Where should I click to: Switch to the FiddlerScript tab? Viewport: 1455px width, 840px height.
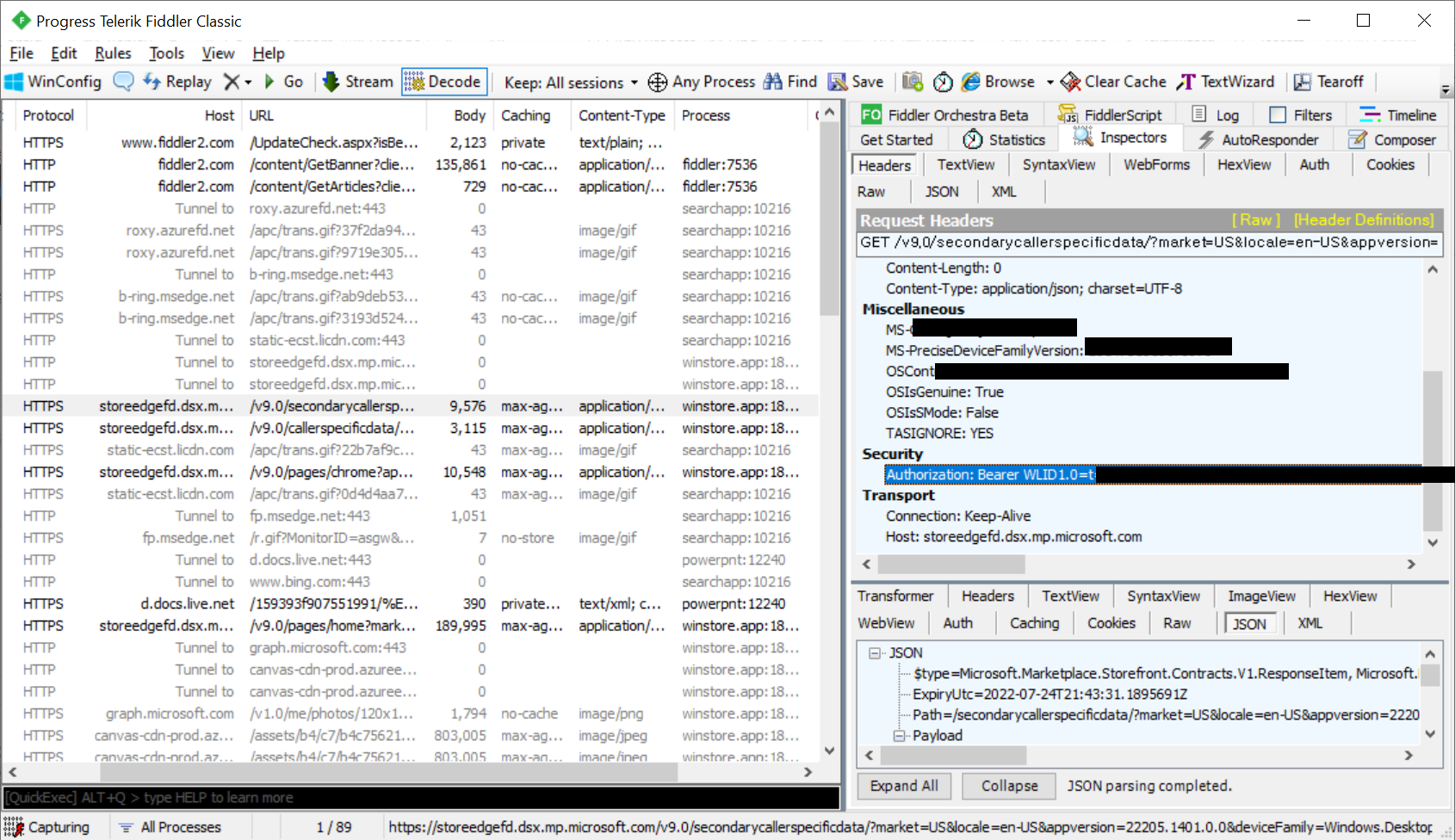point(1111,115)
